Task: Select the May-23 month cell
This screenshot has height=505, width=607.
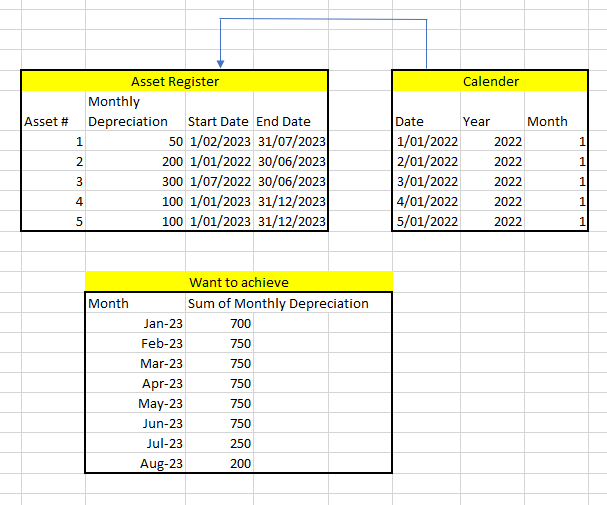Action: (135, 403)
